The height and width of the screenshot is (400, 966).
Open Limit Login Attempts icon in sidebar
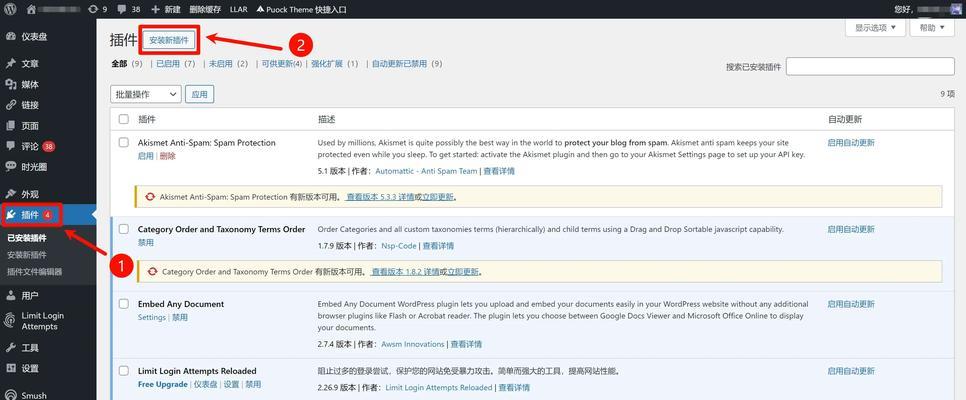(10, 320)
